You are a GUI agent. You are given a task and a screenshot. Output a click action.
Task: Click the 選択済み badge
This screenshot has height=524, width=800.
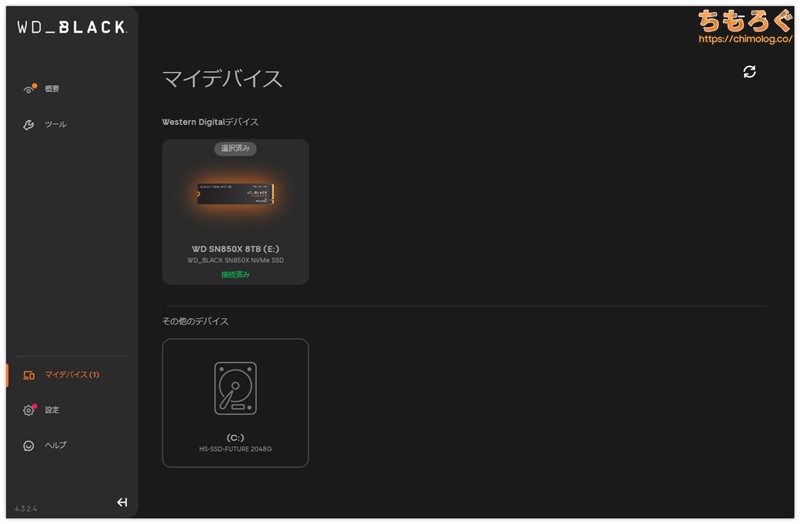[x=235, y=148]
